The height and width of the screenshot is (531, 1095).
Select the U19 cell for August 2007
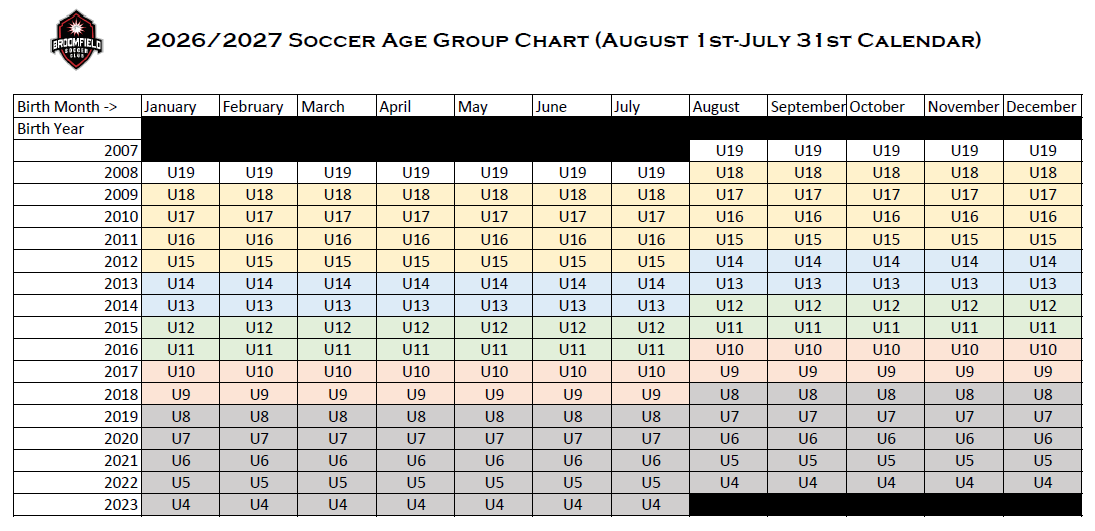[729, 151]
